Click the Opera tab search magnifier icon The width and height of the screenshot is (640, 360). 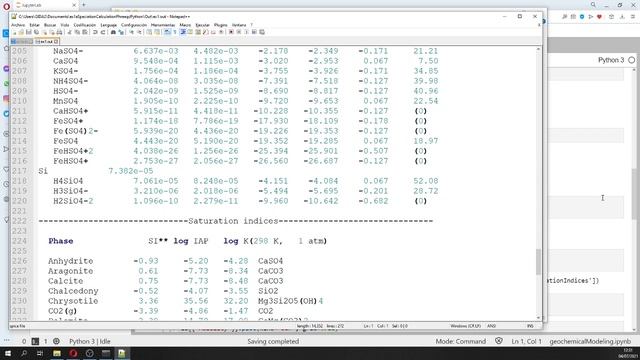click(x=593, y=5)
